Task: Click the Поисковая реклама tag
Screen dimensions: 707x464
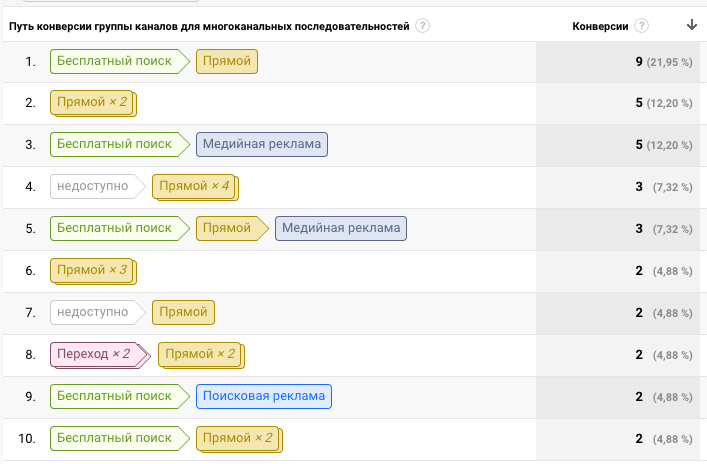Action: pos(264,396)
